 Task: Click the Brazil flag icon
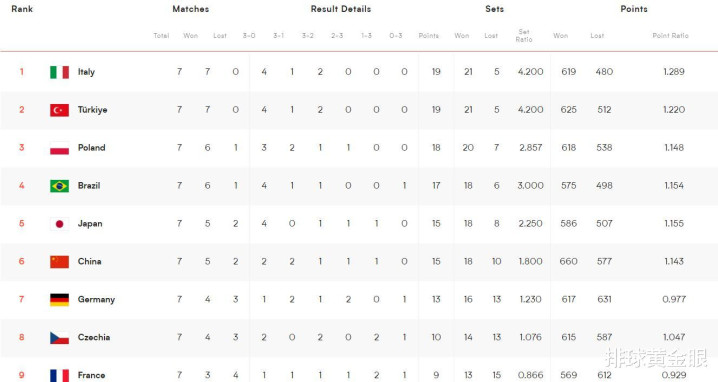click(60, 186)
